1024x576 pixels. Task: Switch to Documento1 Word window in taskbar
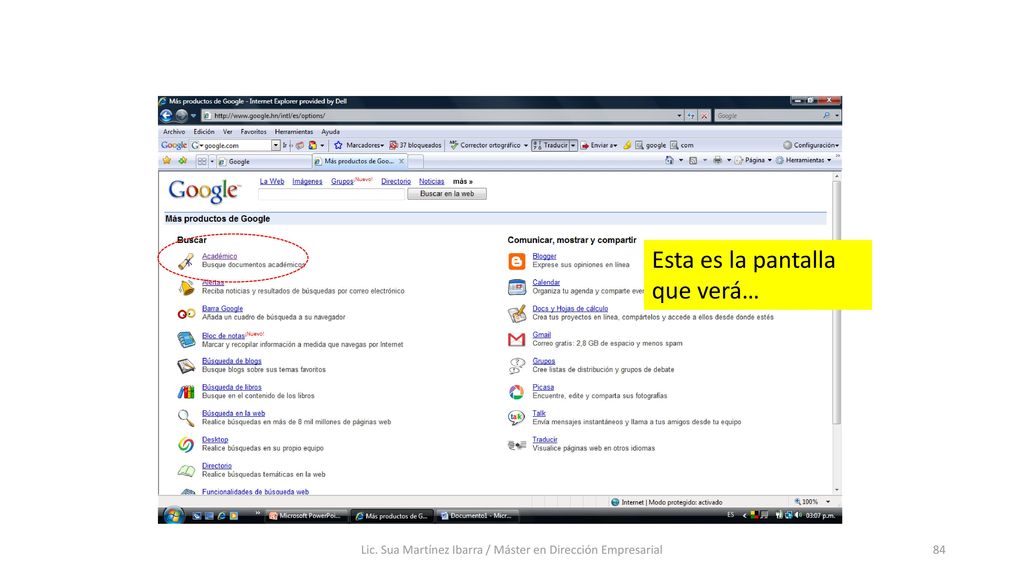(x=477, y=516)
